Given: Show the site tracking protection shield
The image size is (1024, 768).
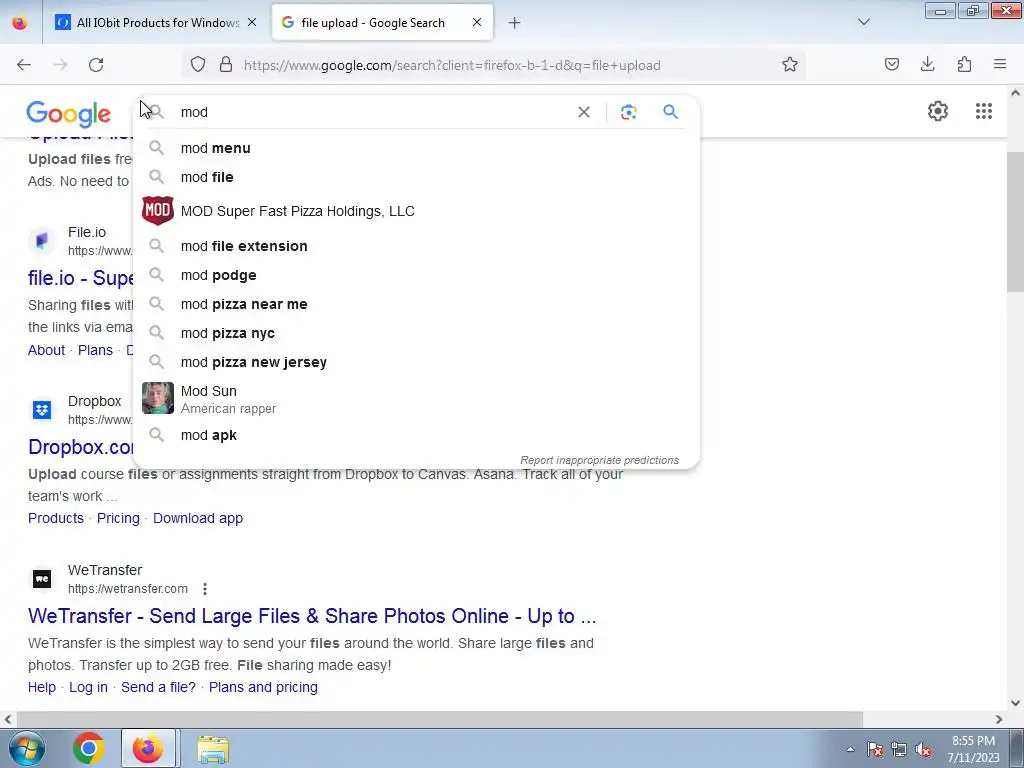Looking at the screenshot, I should (198, 65).
